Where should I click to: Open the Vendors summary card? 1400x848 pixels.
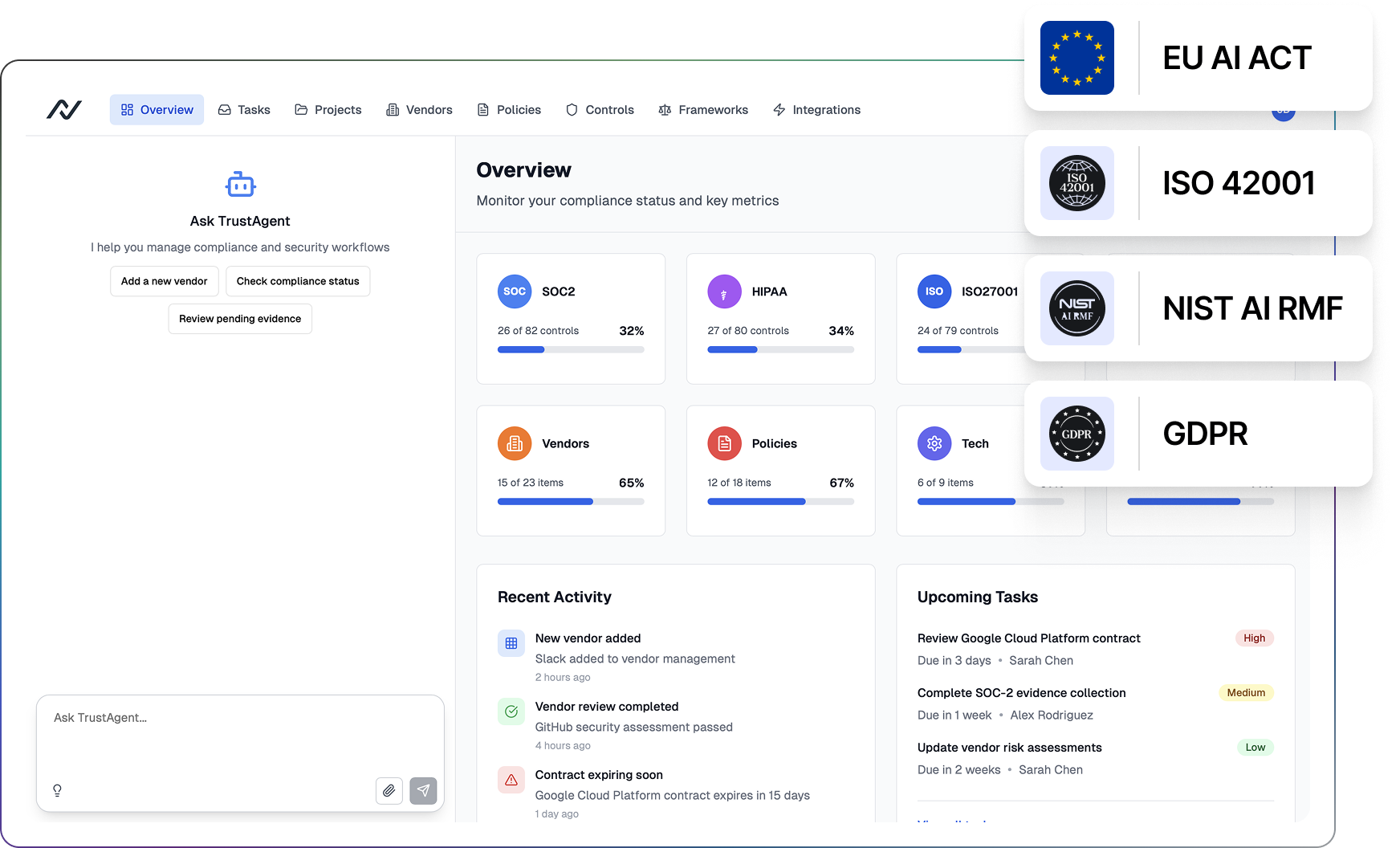(x=571, y=471)
